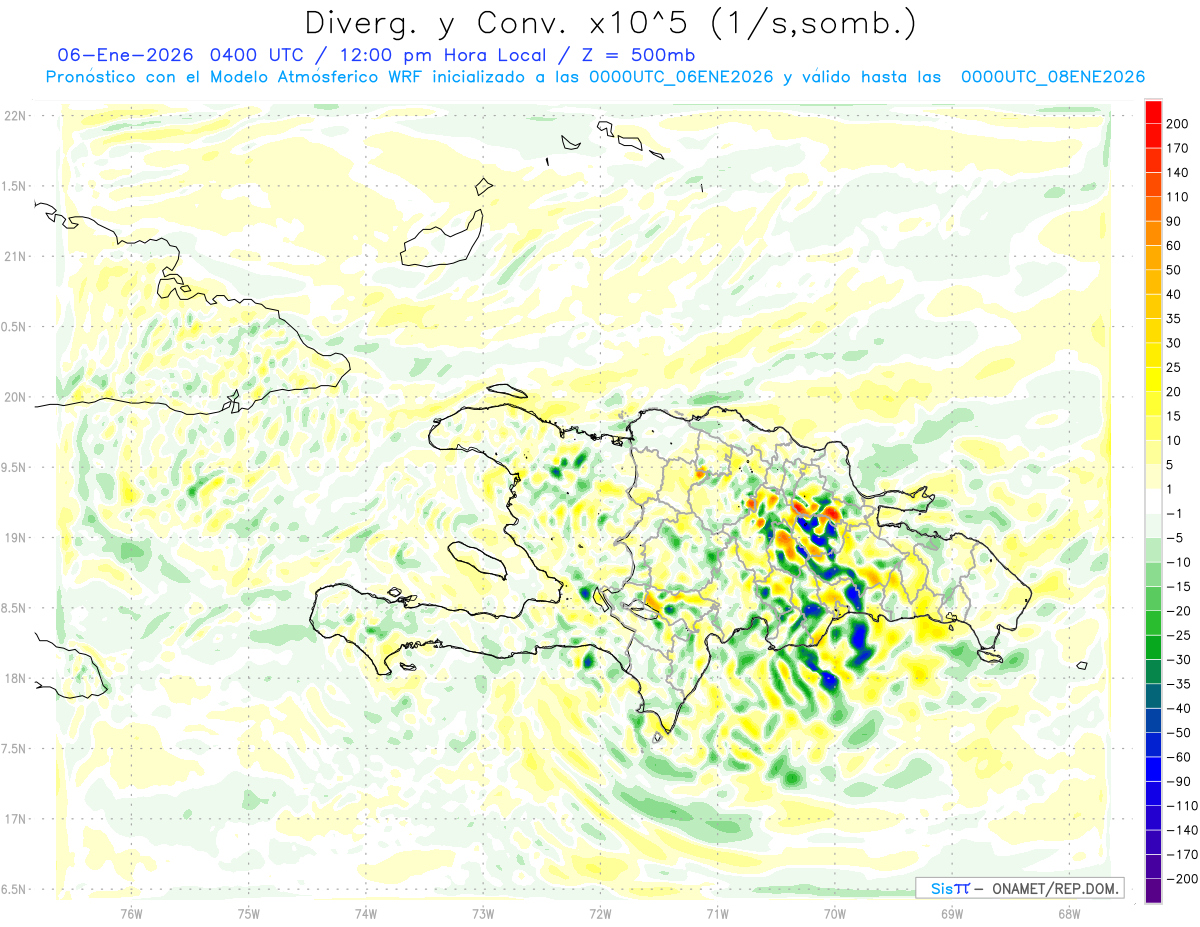This screenshot has width=1200, height=927.
Task: Click the colorbar value '-30'
Action: (x=1179, y=660)
